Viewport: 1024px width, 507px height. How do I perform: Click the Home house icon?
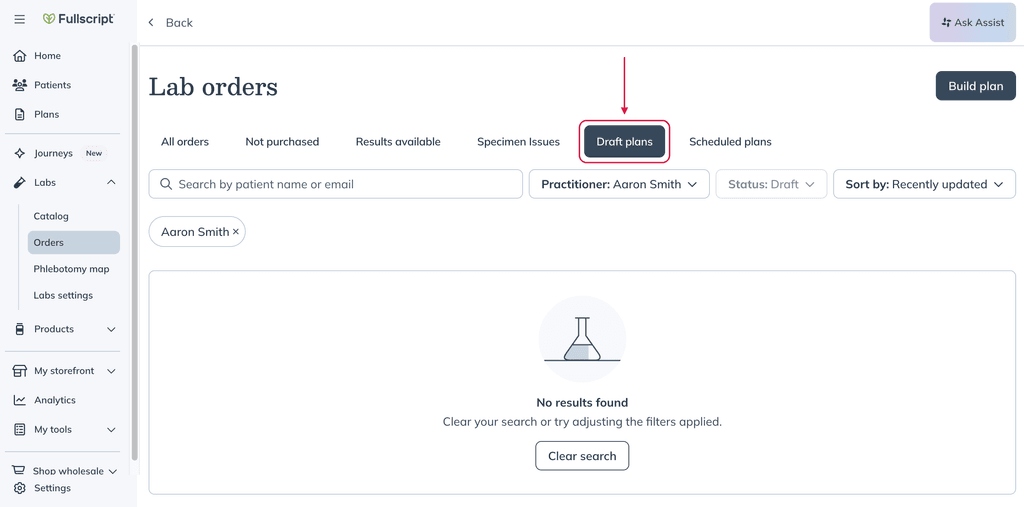click(x=20, y=56)
